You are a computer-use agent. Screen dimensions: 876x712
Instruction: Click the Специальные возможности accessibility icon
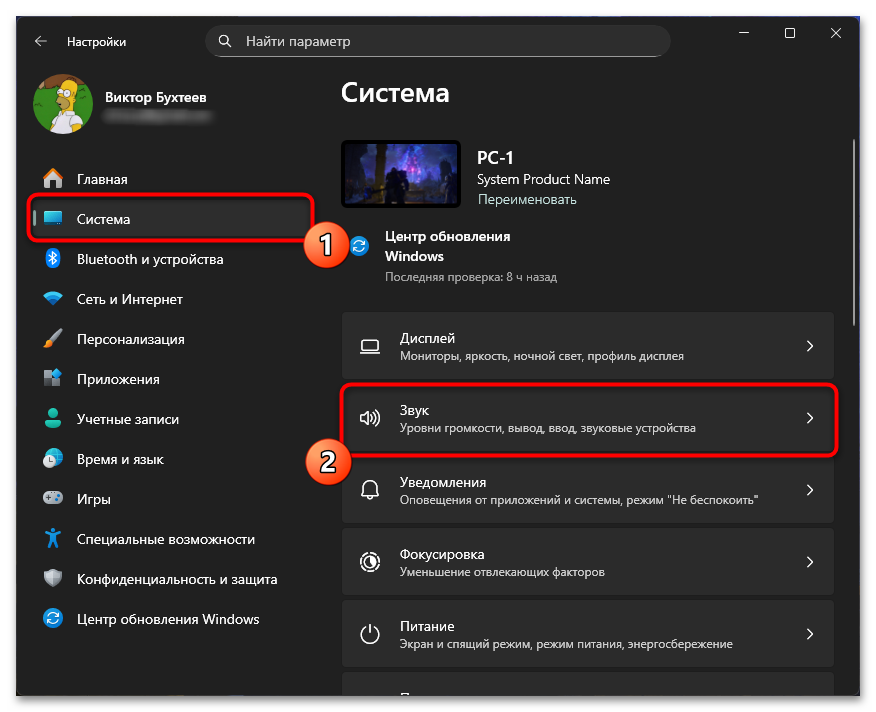click(x=54, y=538)
